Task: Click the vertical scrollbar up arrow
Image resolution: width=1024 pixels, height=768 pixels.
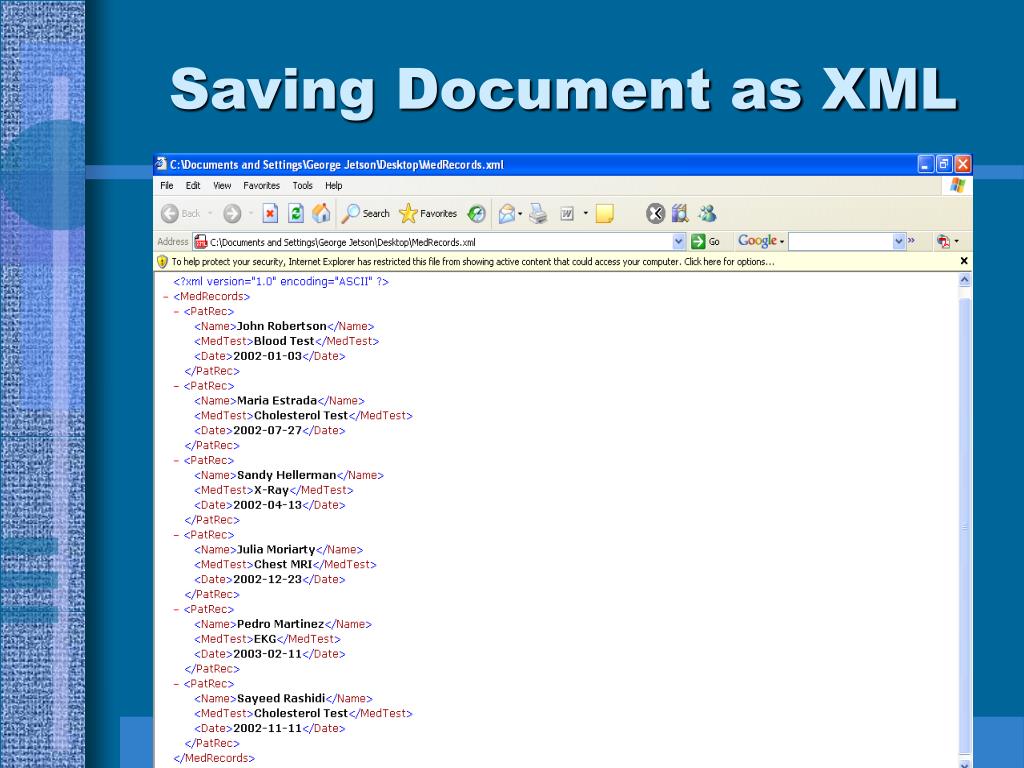Action: [965, 280]
